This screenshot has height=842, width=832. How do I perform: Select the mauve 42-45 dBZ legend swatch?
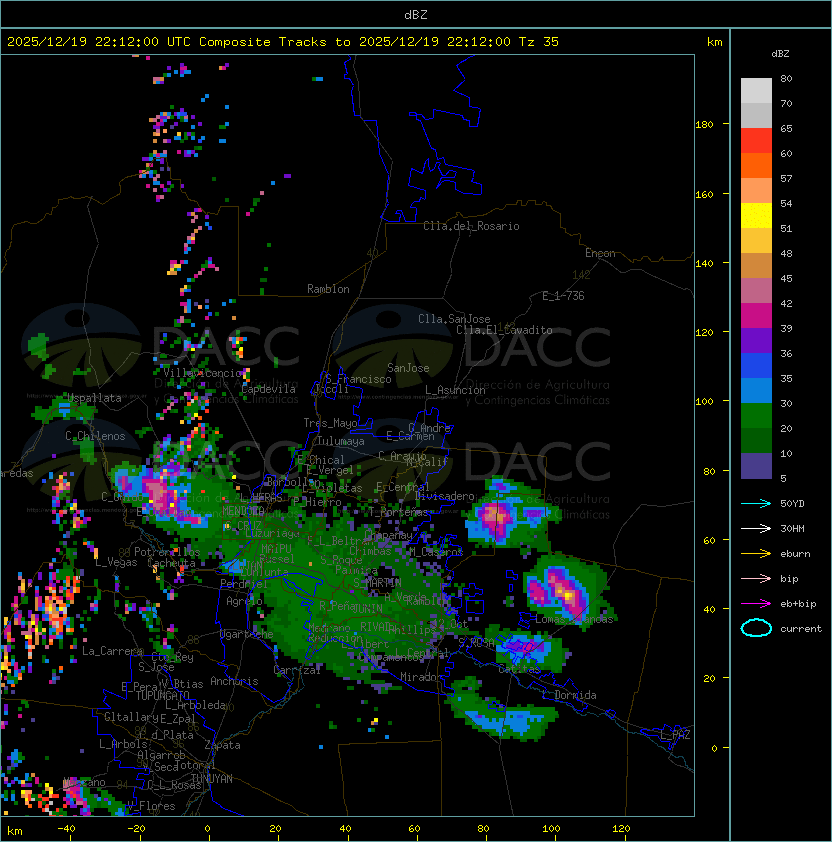[x=756, y=291]
